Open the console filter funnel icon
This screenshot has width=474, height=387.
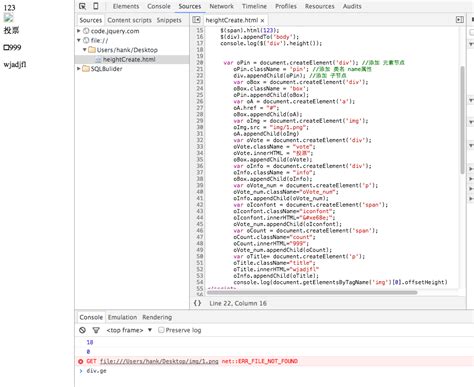96,330
